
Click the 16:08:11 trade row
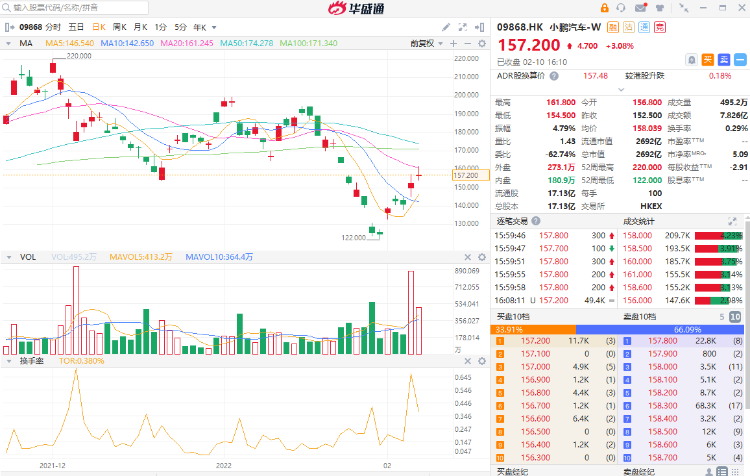555,300
